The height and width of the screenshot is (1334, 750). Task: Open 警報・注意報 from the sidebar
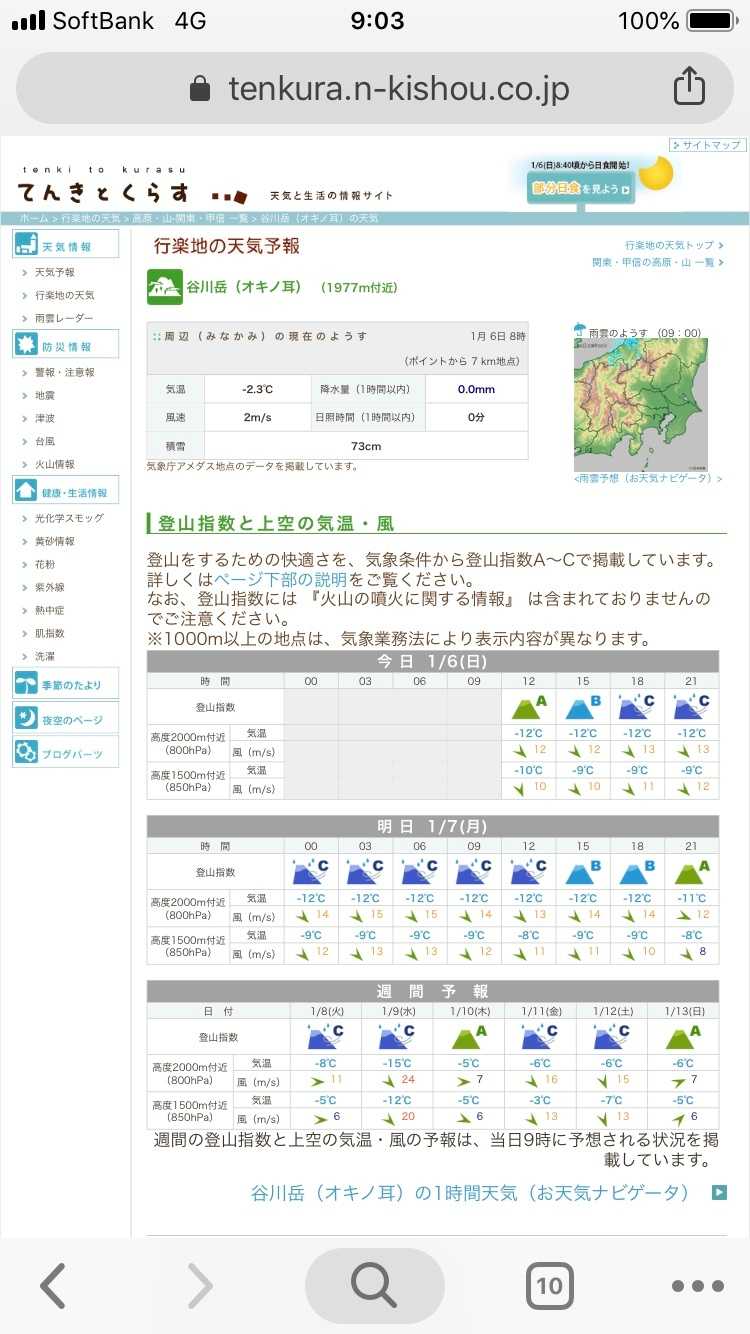coord(64,372)
